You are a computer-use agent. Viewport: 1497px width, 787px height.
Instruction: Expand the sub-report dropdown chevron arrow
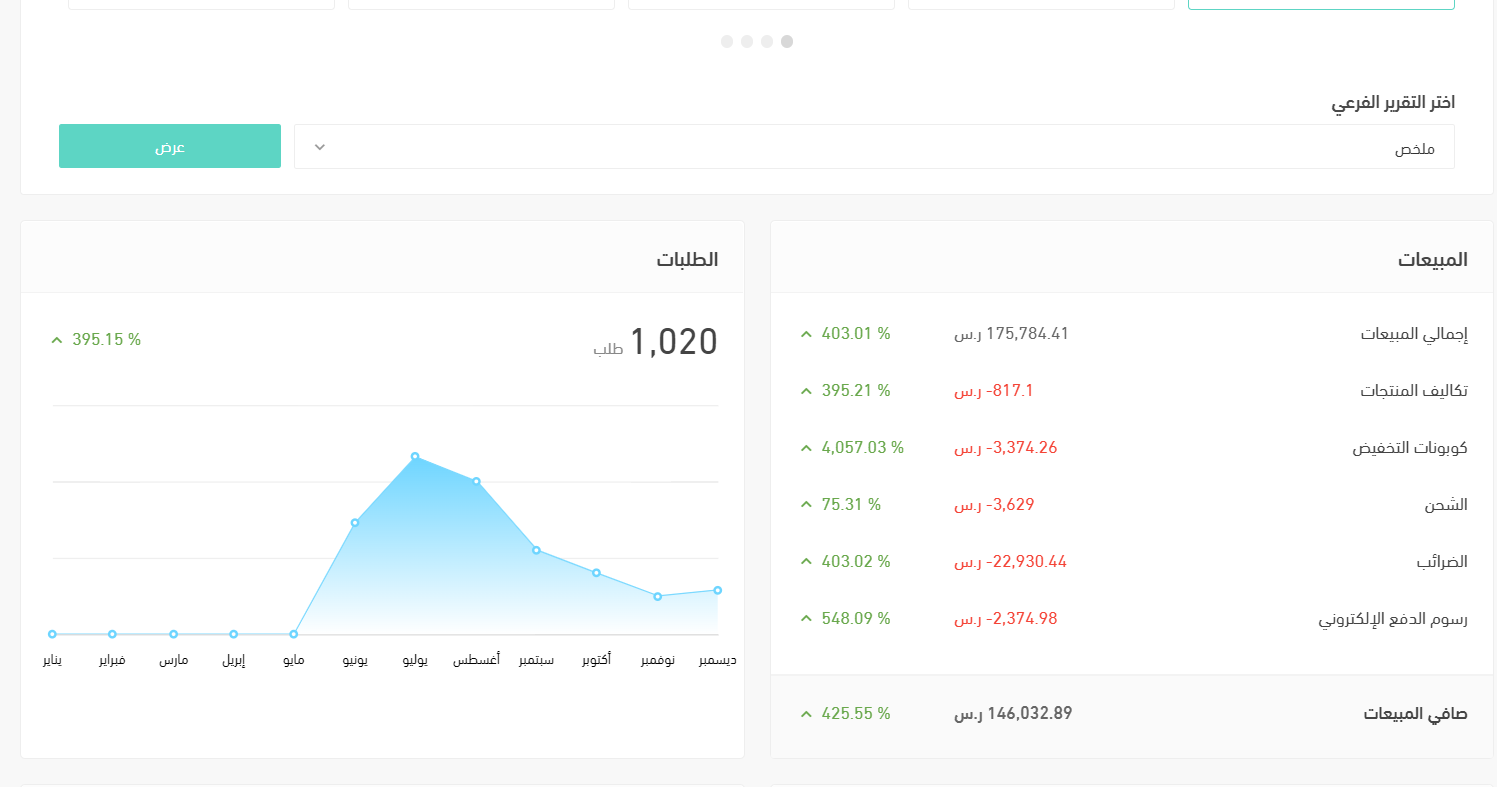point(320,147)
